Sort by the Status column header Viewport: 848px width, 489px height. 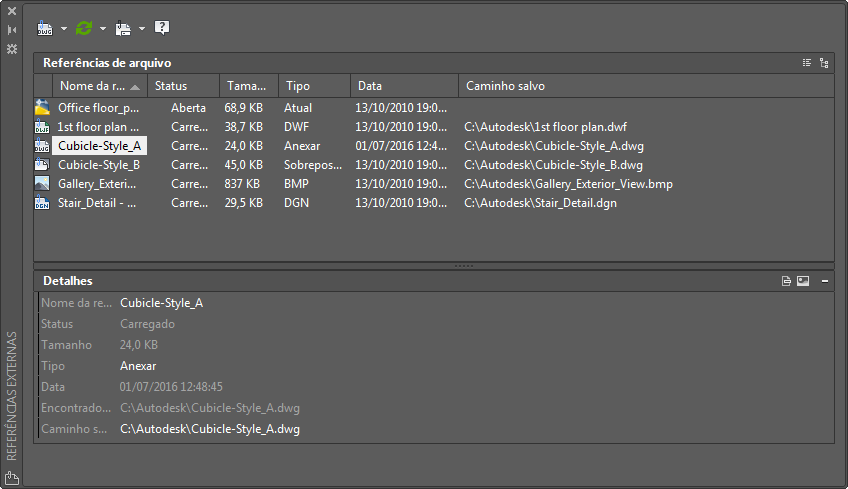[182, 86]
